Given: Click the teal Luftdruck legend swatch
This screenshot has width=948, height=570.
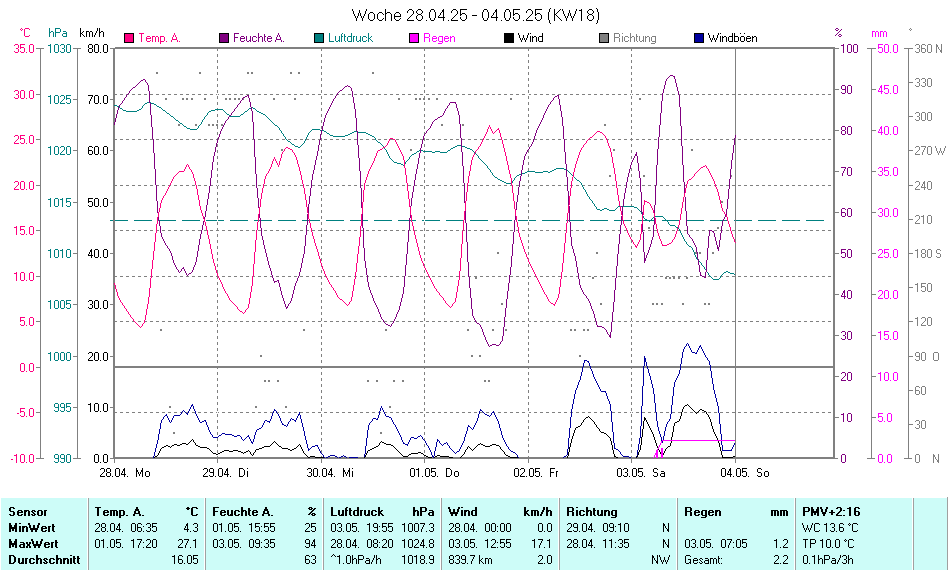Looking at the screenshot, I should click(319, 38).
